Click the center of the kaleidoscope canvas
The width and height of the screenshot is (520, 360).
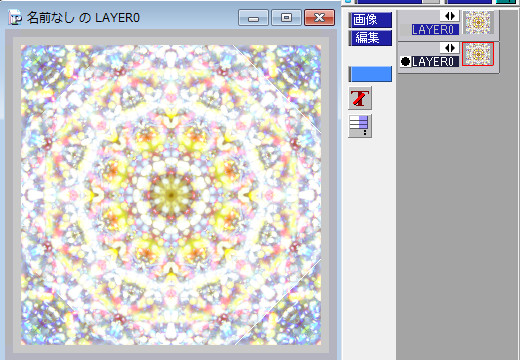coord(171,195)
